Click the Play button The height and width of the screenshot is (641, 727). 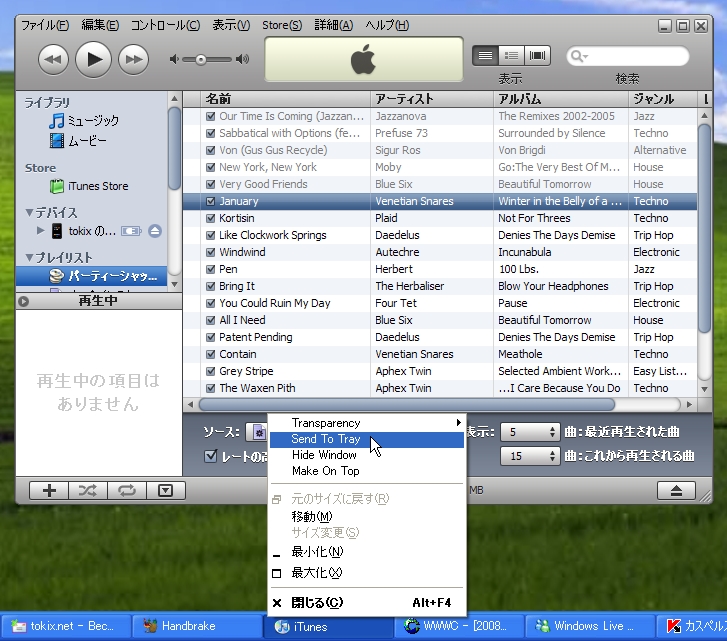point(93,59)
